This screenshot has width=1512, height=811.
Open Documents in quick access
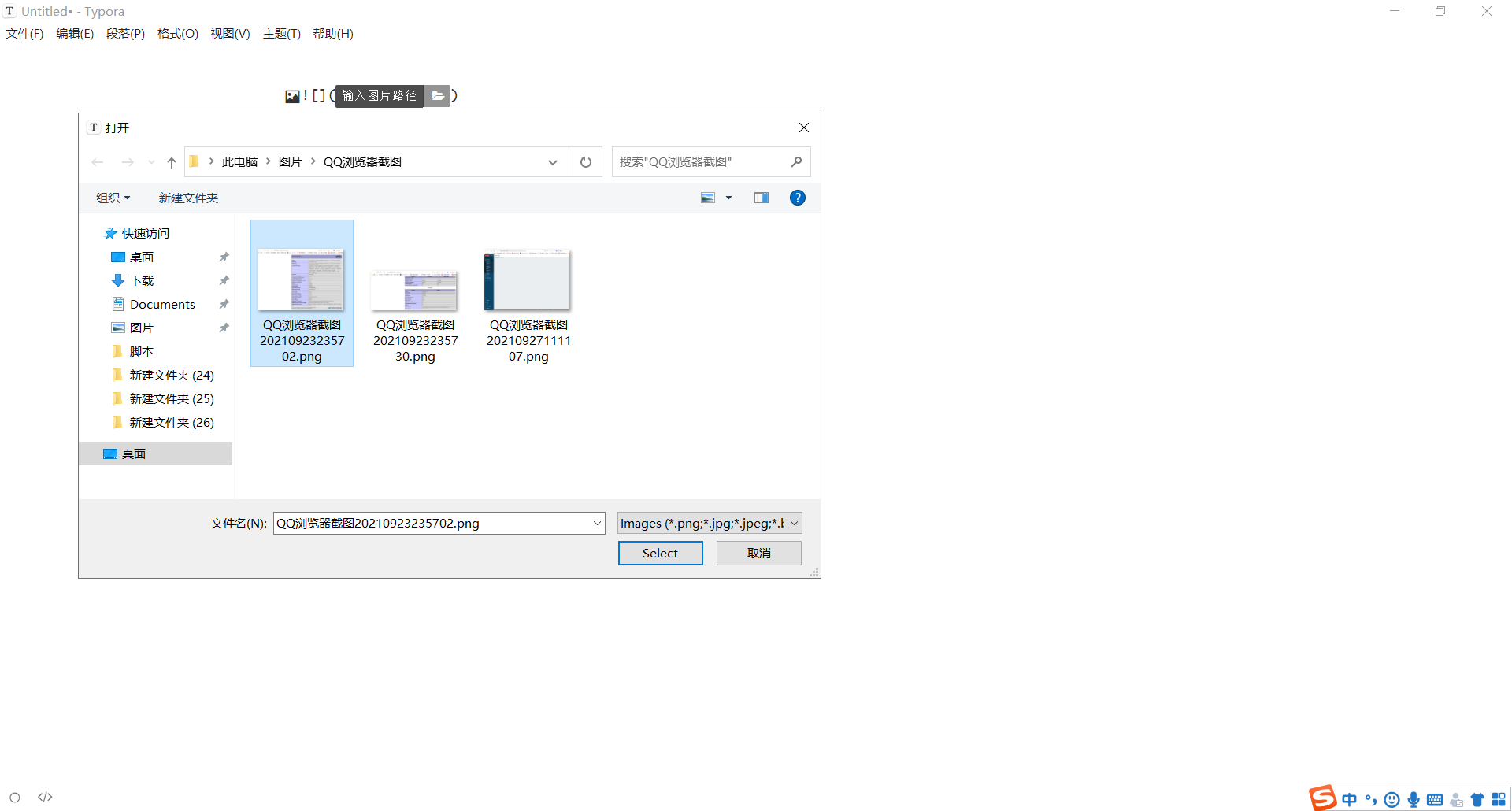(162, 305)
